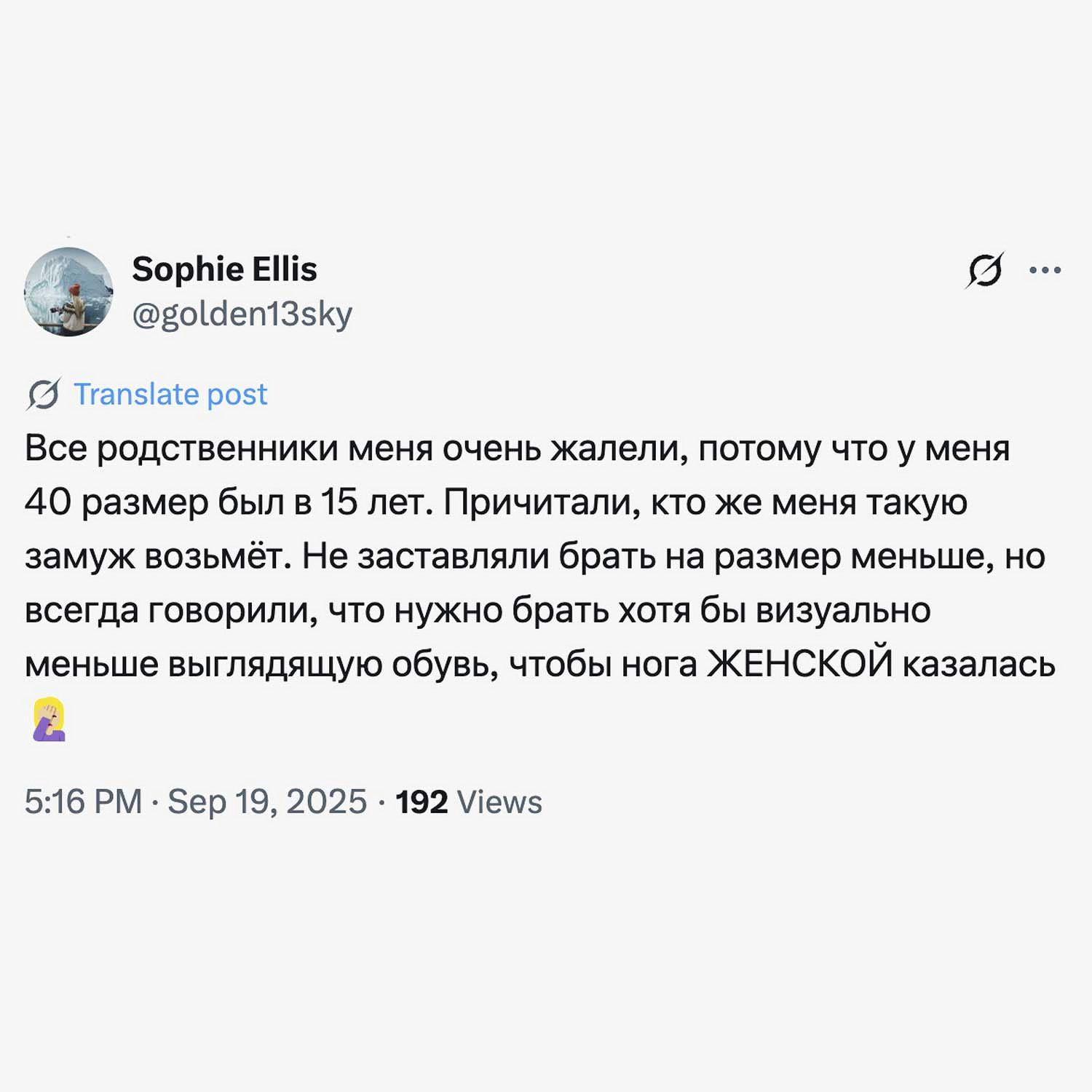Image resolution: width=1092 pixels, height=1092 pixels.
Task: Click the 5:16 PM timestamp
Action: [x=83, y=802]
